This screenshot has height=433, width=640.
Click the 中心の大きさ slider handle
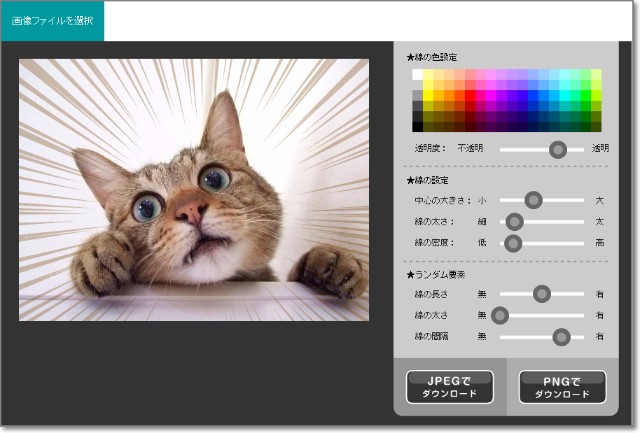tap(533, 200)
